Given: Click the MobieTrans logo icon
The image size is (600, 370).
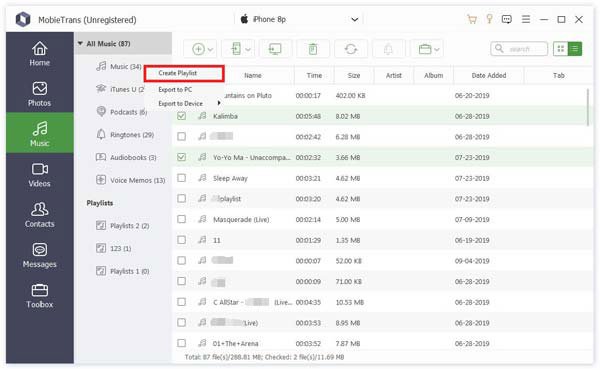Looking at the screenshot, I should click(x=23, y=19).
